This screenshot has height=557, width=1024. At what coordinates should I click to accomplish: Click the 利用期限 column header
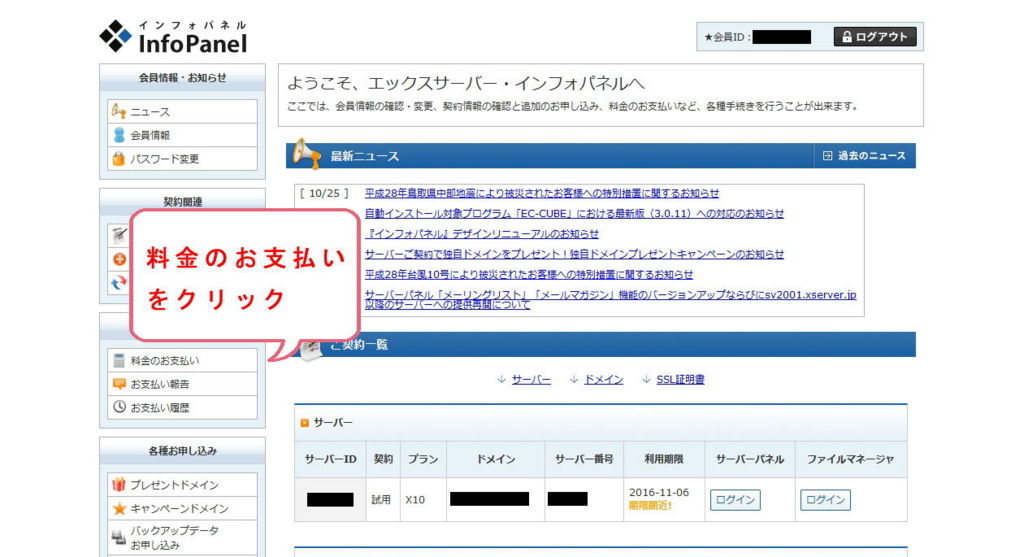pos(664,459)
